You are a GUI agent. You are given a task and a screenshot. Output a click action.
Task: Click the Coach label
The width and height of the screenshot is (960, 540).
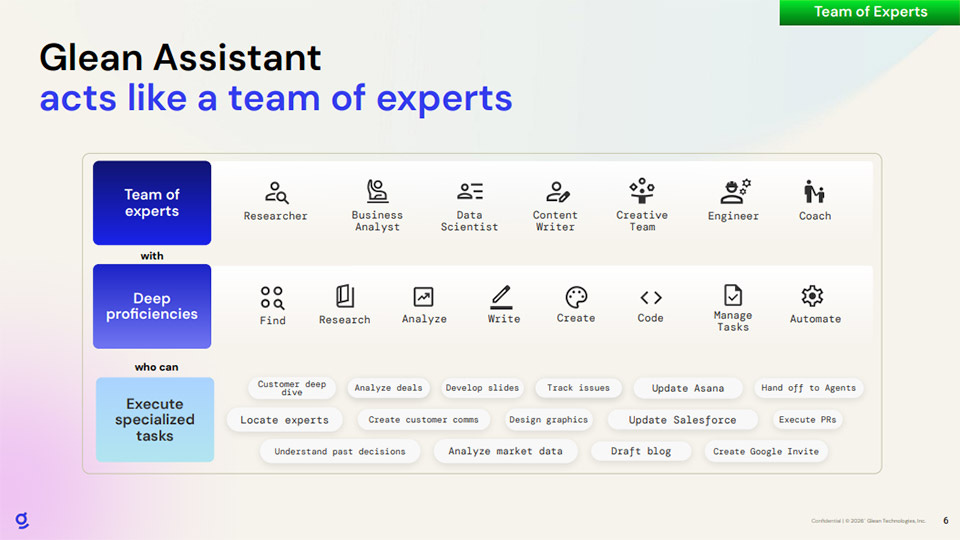point(815,216)
